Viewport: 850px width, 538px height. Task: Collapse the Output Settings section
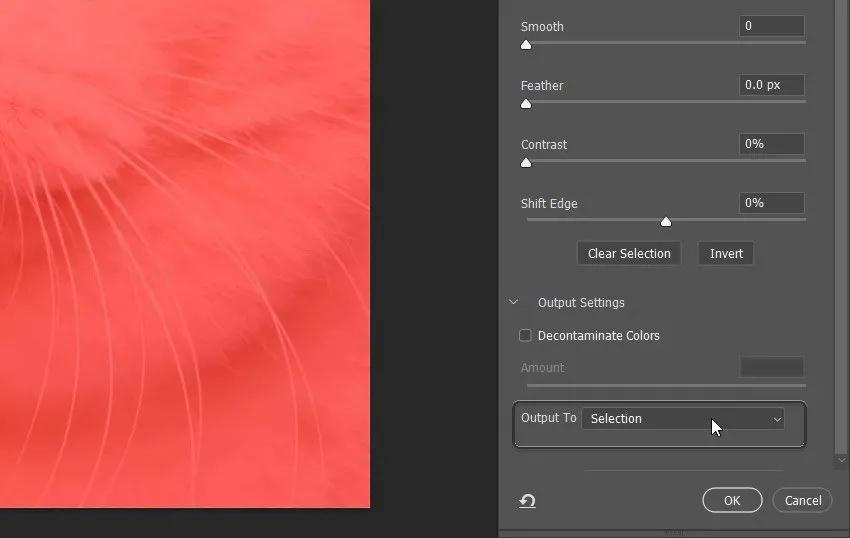pyautogui.click(x=513, y=302)
